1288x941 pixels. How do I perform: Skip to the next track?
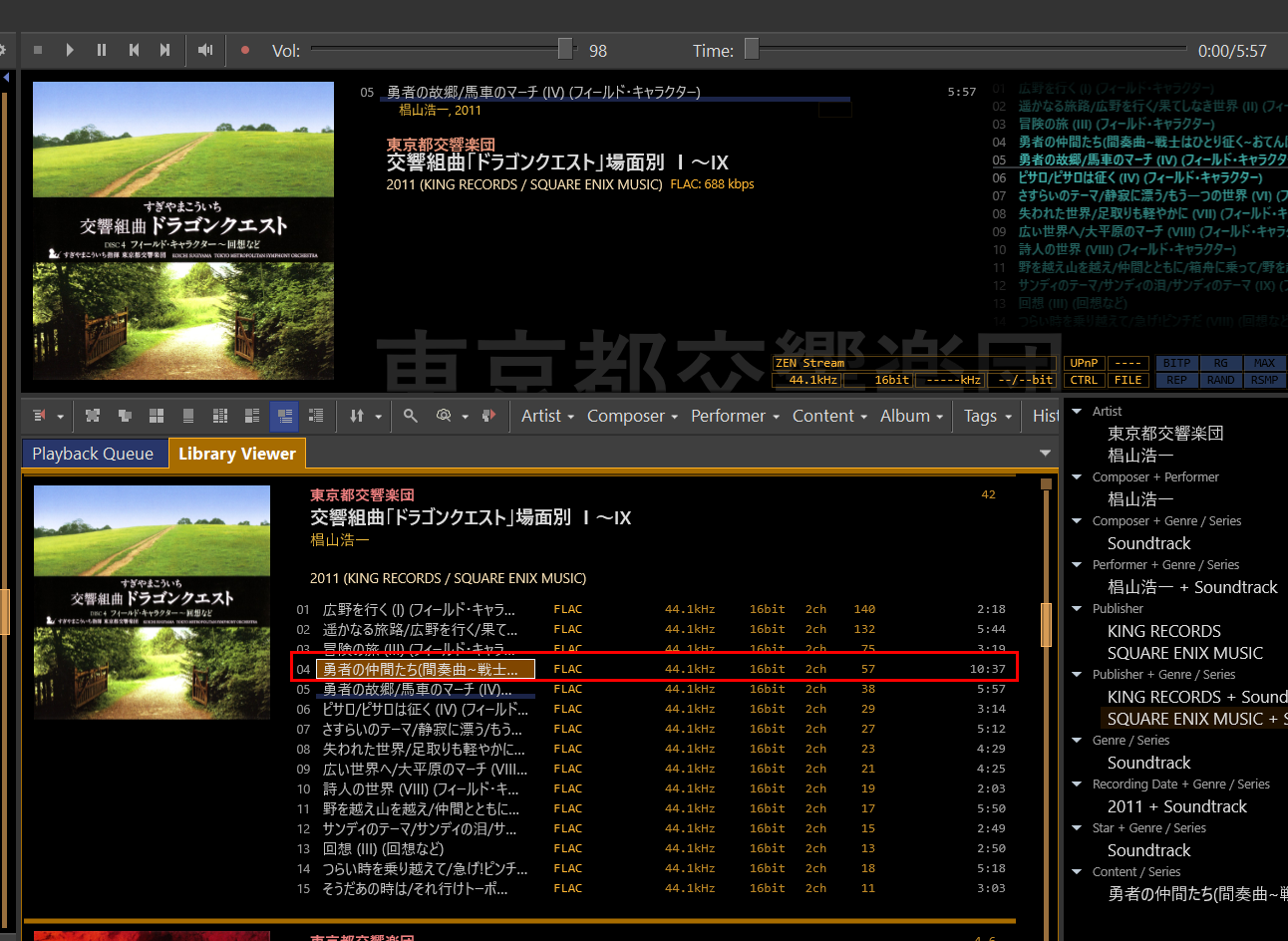[x=165, y=50]
